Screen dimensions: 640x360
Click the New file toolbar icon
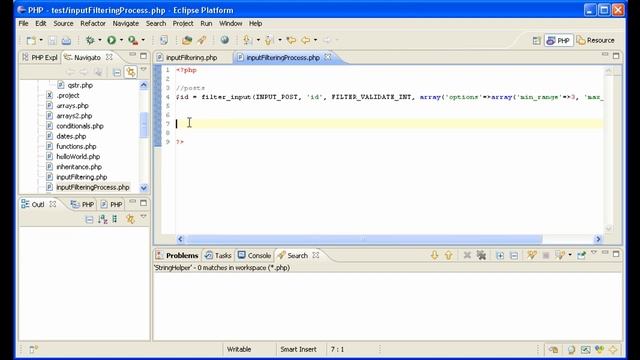coord(31,40)
